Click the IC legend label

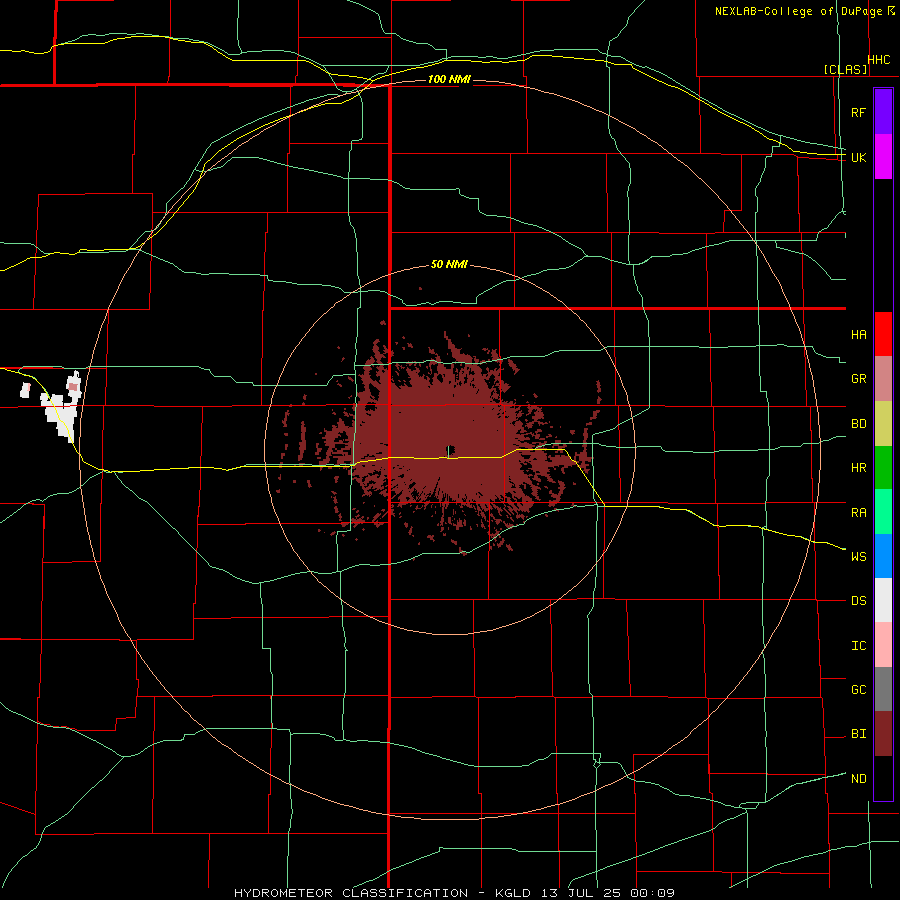click(x=858, y=646)
